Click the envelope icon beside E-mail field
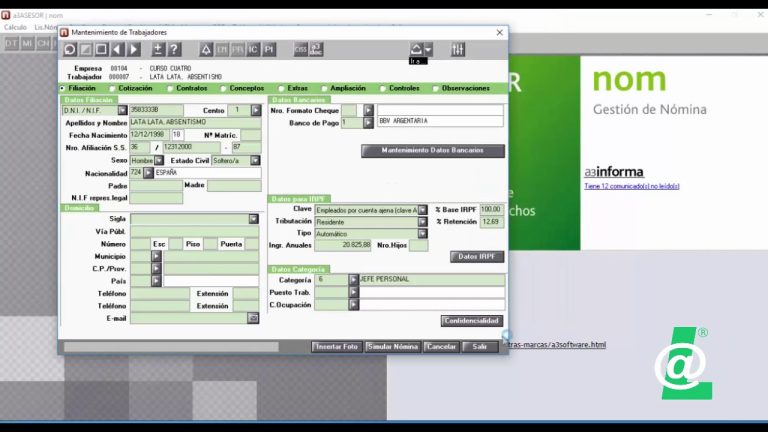 pyautogui.click(x=253, y=318)
